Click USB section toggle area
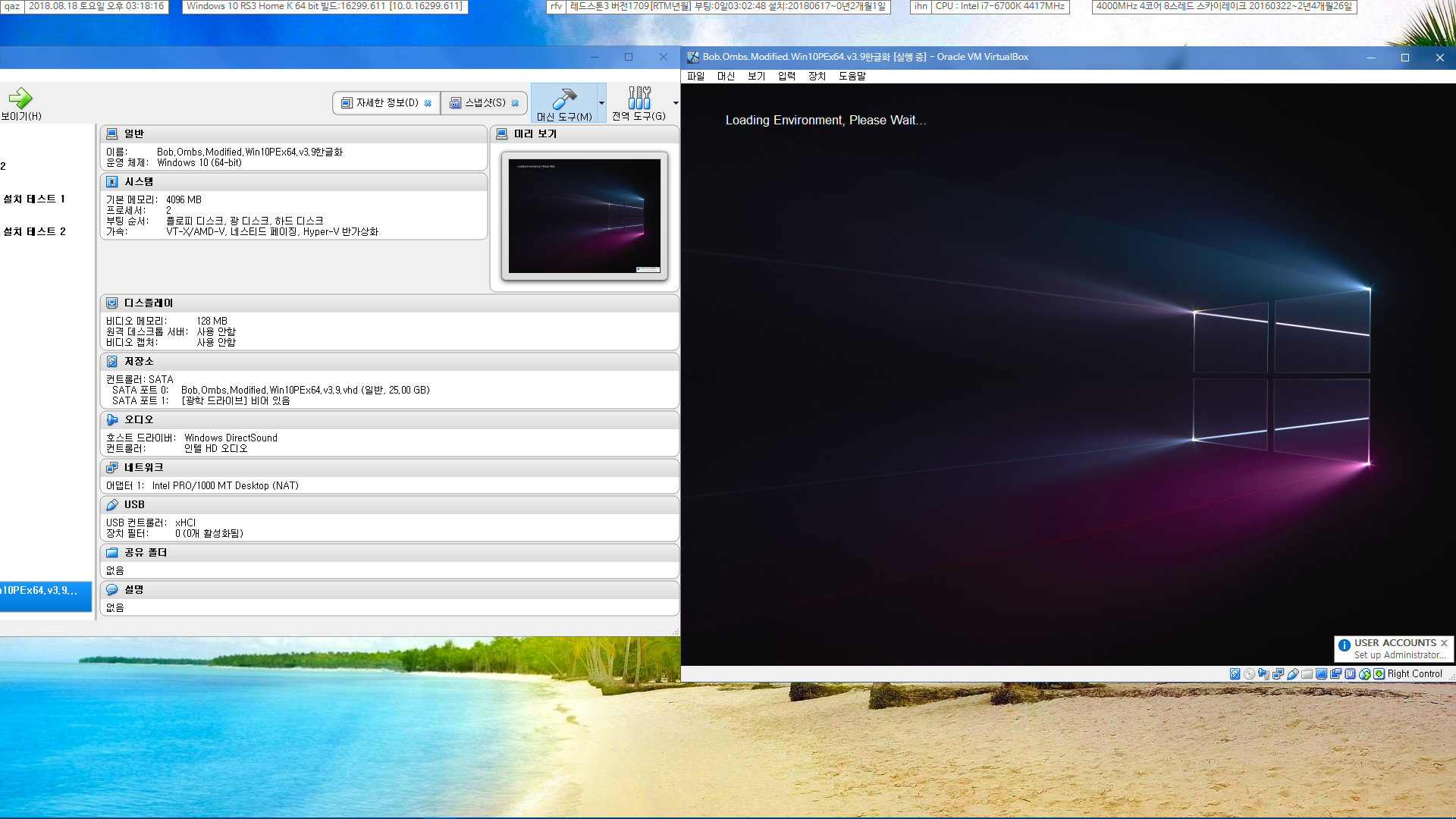 pyautogui.click(x=390, y=504)
